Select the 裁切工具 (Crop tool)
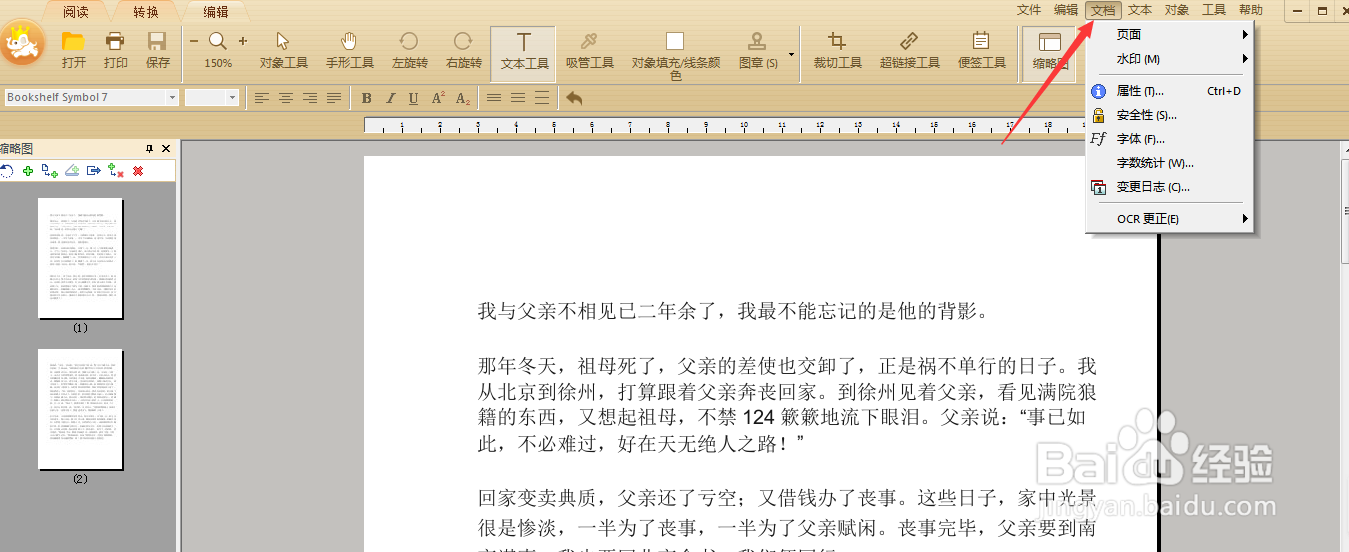The image size is (1349, 552). (837, 50)
